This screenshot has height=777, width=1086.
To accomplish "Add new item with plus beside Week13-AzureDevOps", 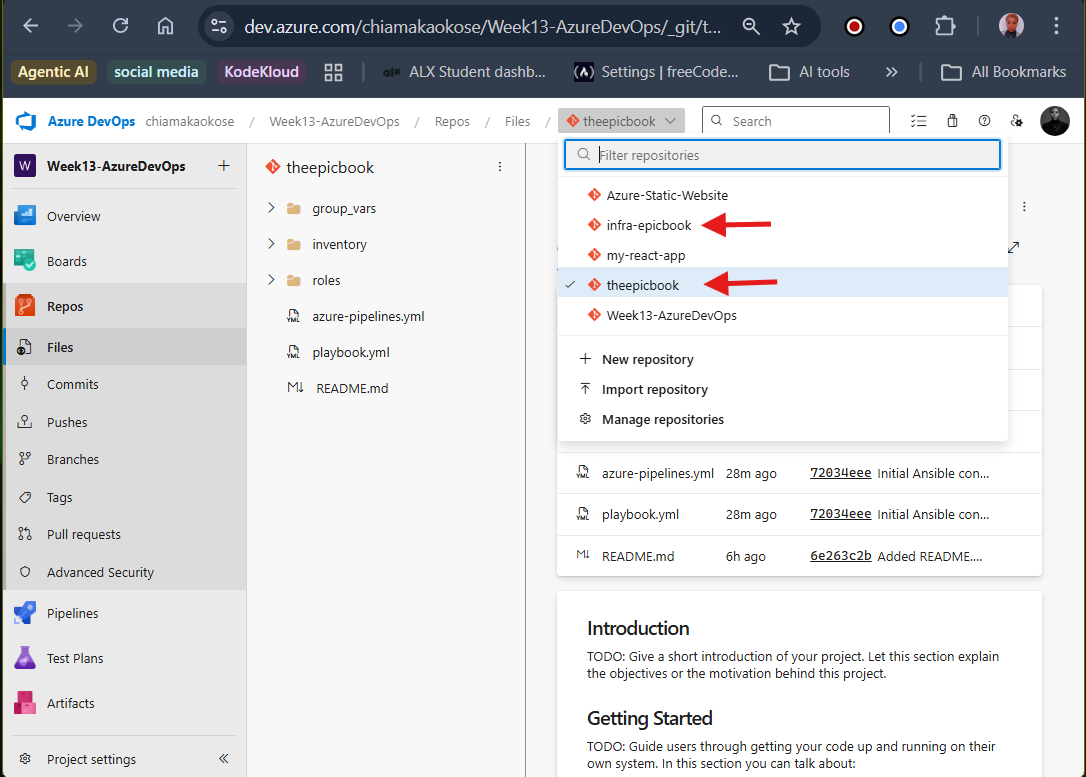I will tap(224, 166).
